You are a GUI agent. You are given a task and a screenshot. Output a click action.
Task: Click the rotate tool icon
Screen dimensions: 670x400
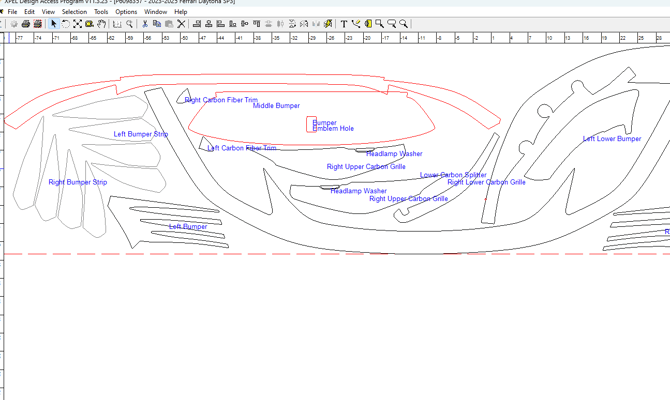(66, 24)
